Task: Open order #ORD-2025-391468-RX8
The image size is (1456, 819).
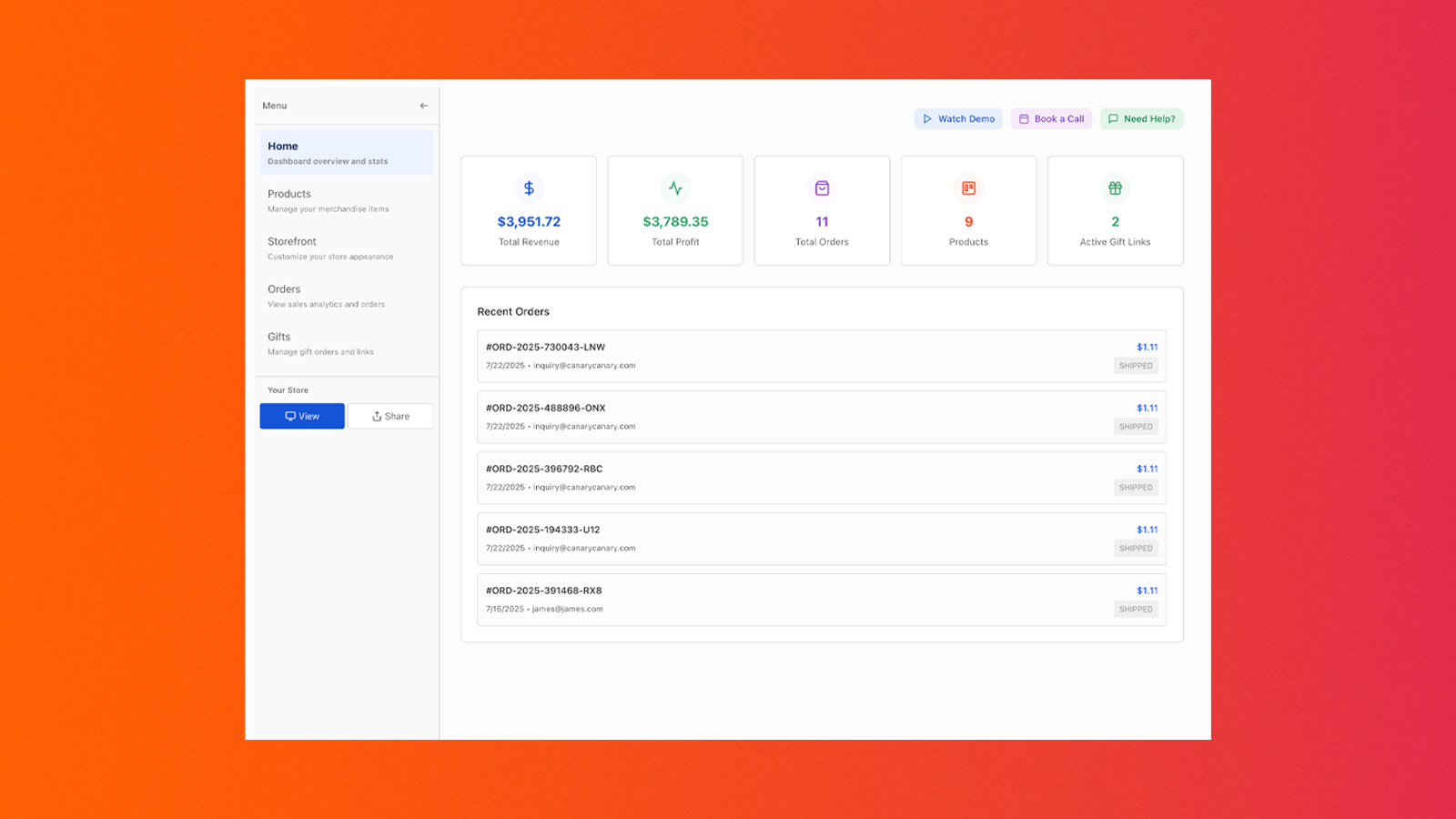Action: point(822,600)
